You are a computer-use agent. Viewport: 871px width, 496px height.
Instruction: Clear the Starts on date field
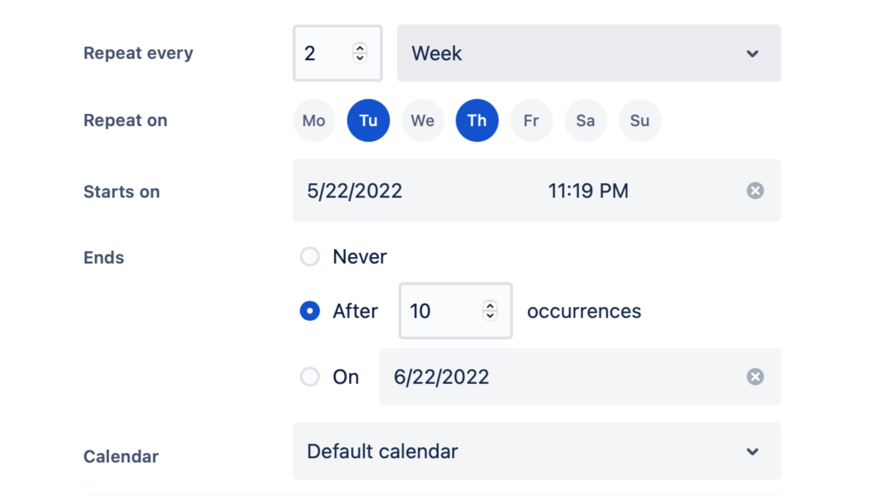755,191
